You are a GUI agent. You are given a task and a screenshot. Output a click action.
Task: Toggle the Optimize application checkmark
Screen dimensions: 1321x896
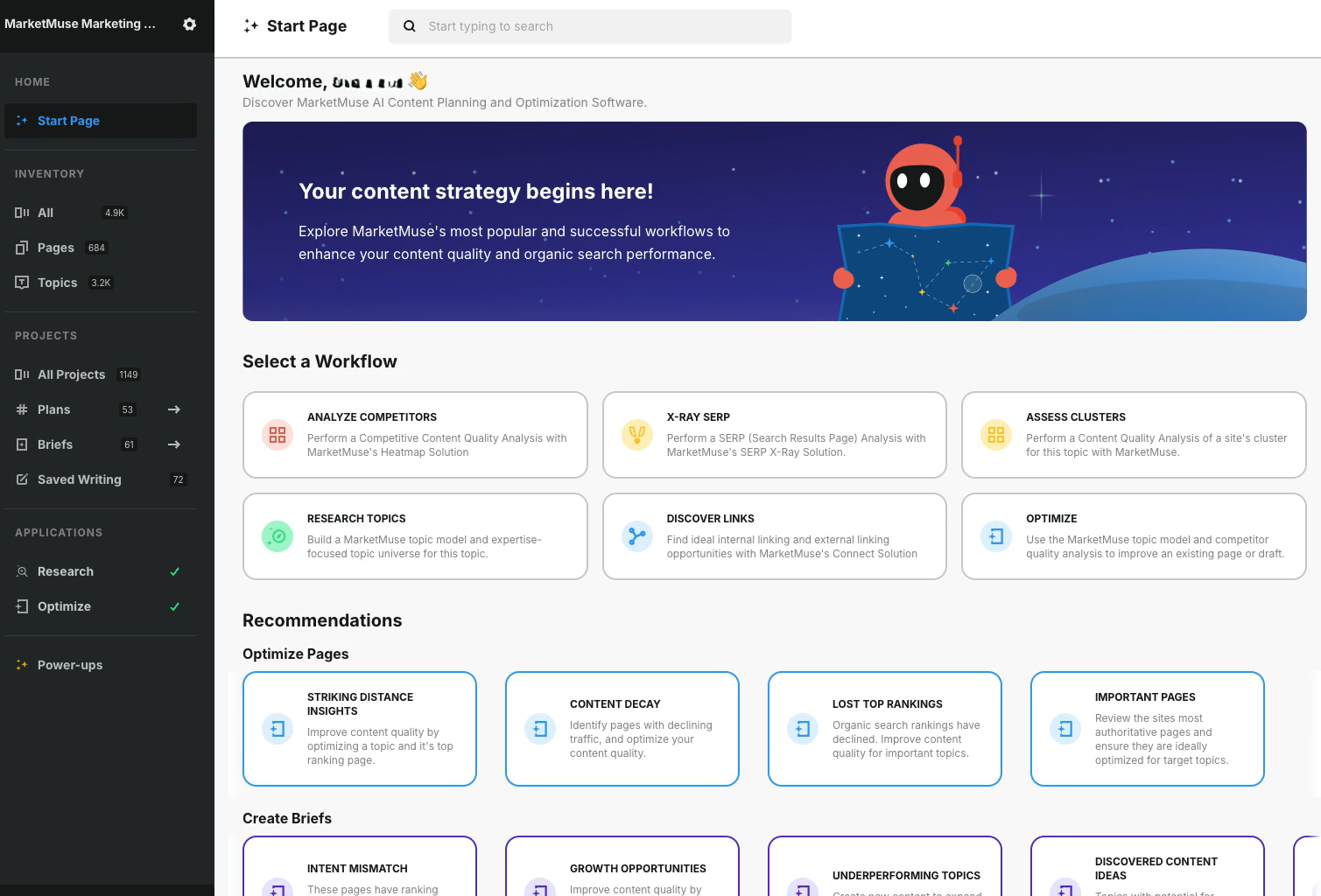click(174, 606)
